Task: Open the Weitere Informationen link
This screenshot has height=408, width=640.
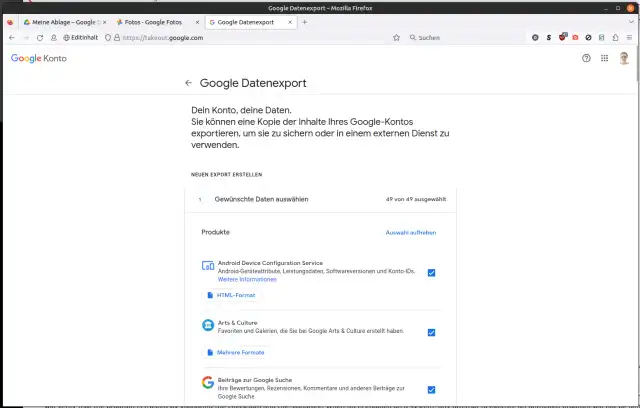Action: [x=233, y=279]
